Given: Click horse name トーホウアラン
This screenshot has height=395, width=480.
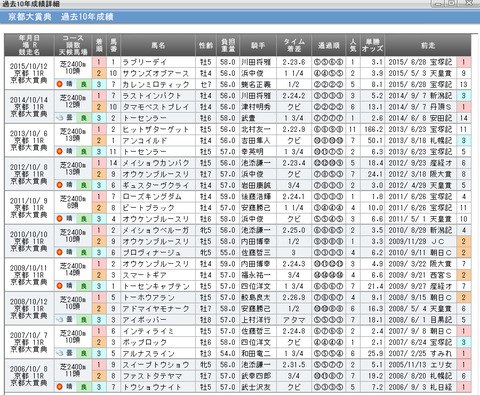Looking at the screenshot, I should [148, 298].
